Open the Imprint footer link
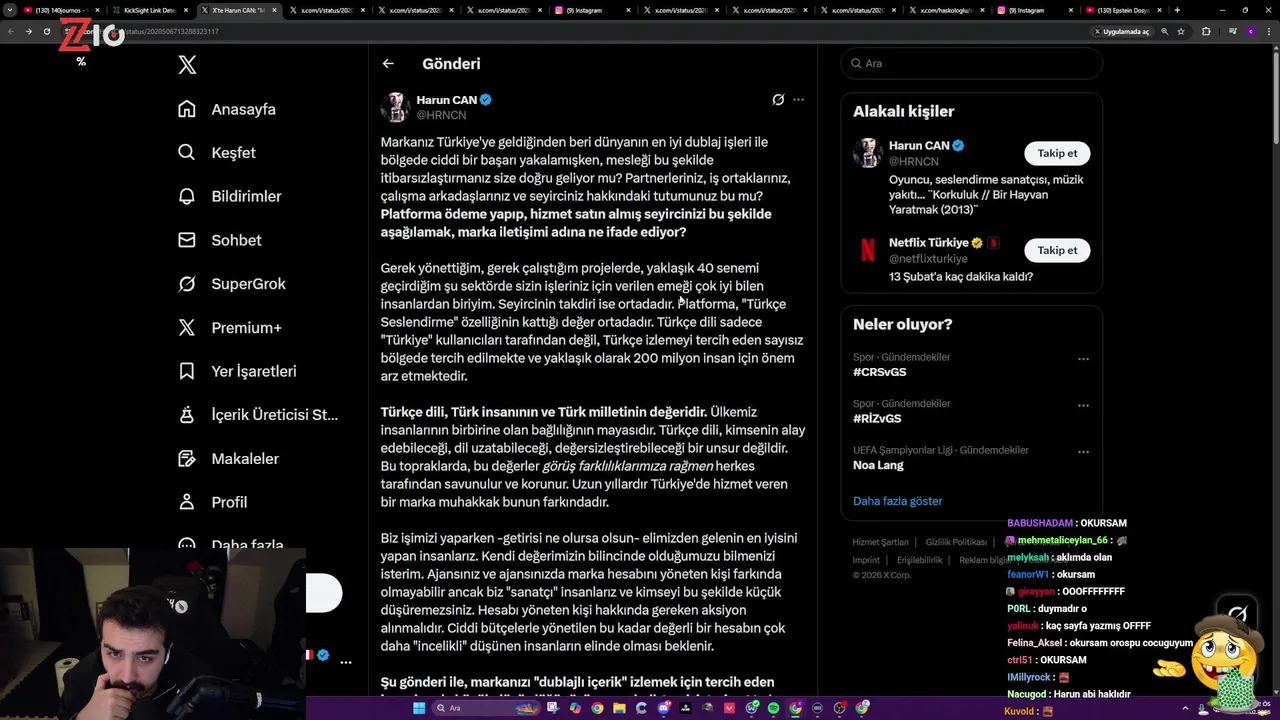 866,560
